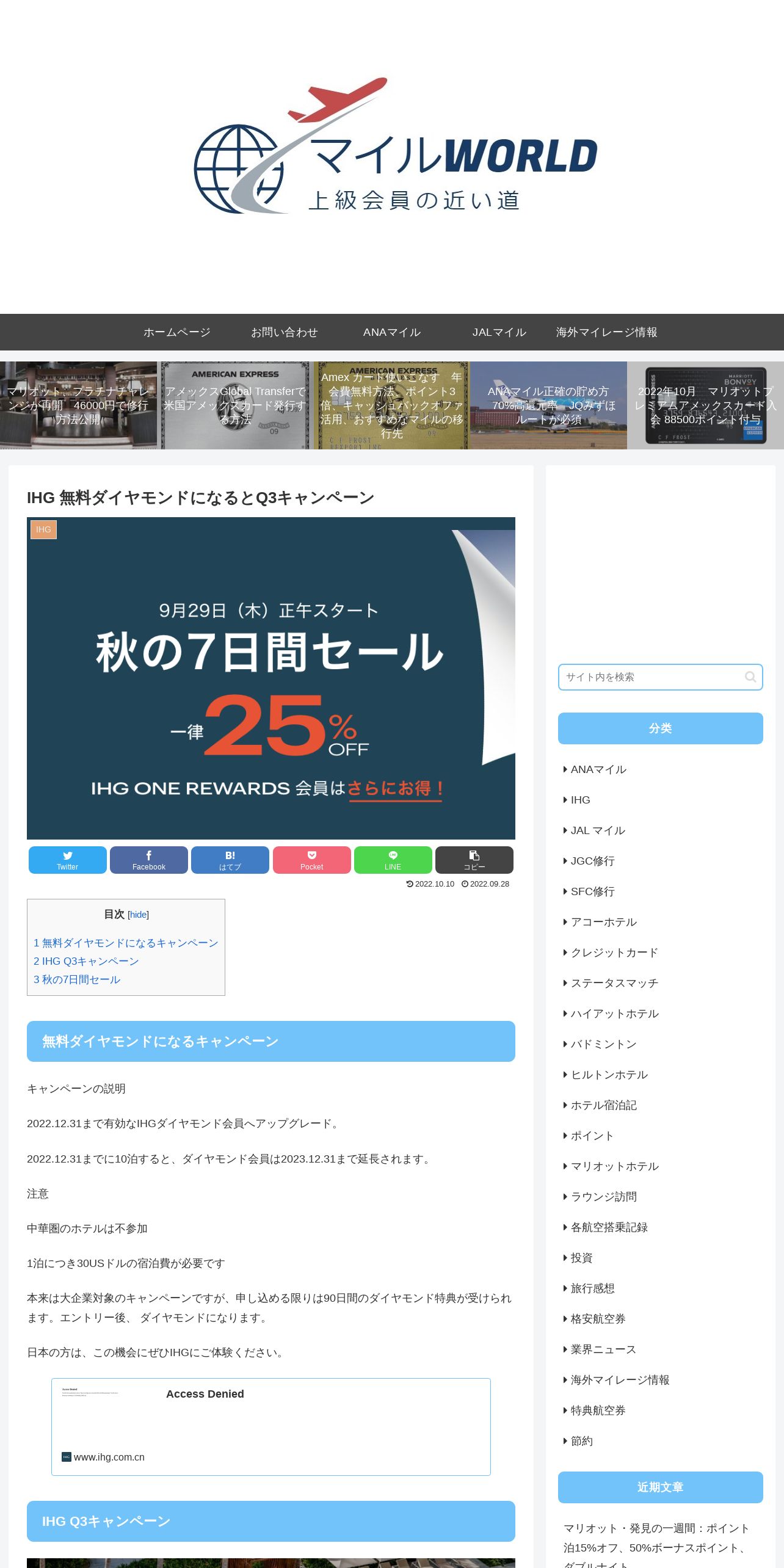Viewport: 784px width, 1568px height.
Task: Open アメックスGlobal Transfer featured article
Action: (x=235, y=405)
